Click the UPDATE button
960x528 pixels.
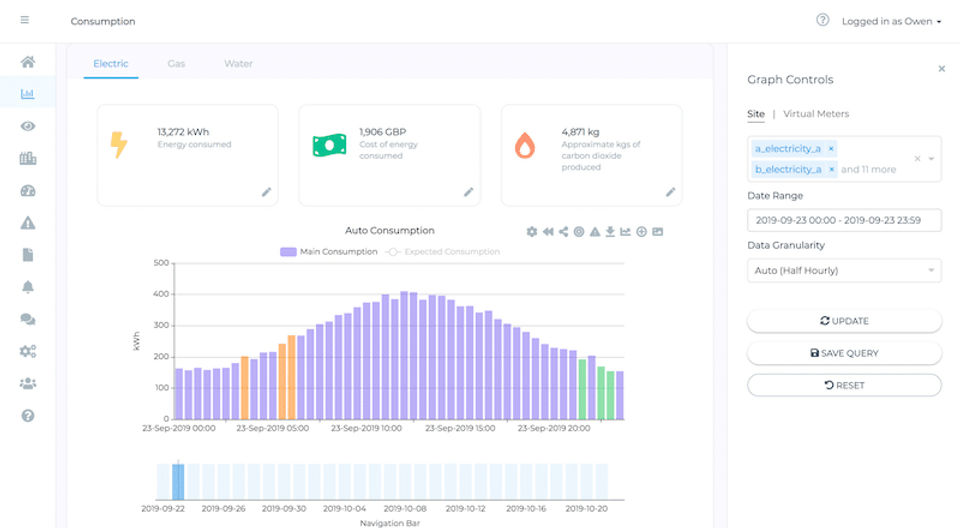point(844,321)
